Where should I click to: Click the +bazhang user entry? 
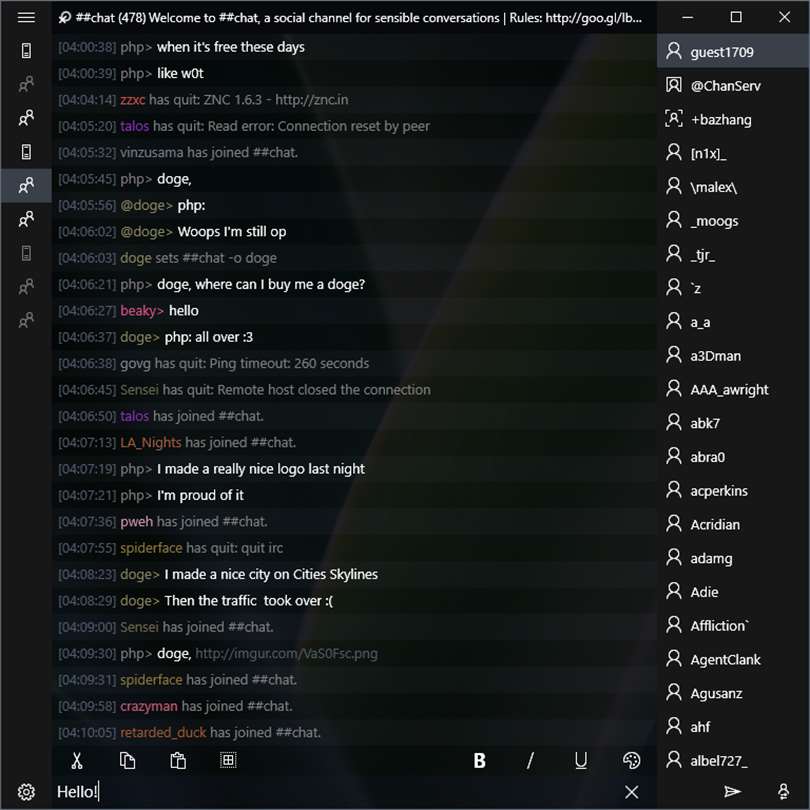733,119
